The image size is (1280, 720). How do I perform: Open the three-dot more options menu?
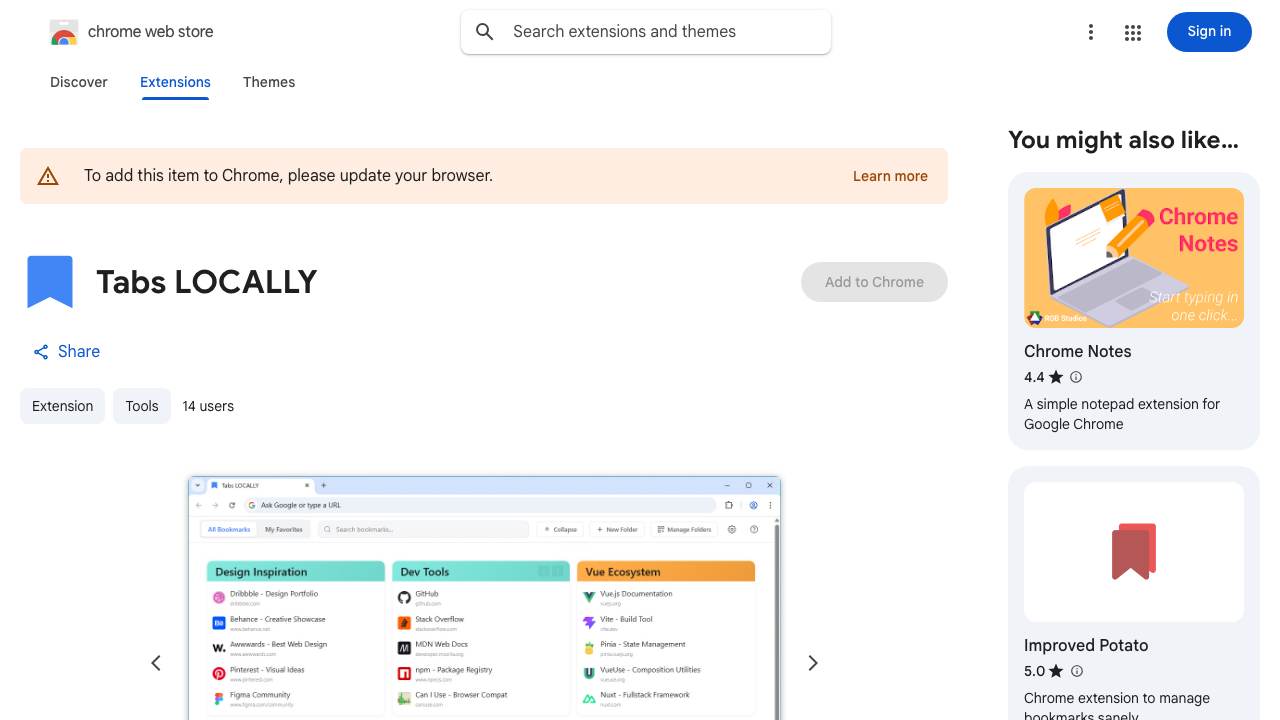1091,33
